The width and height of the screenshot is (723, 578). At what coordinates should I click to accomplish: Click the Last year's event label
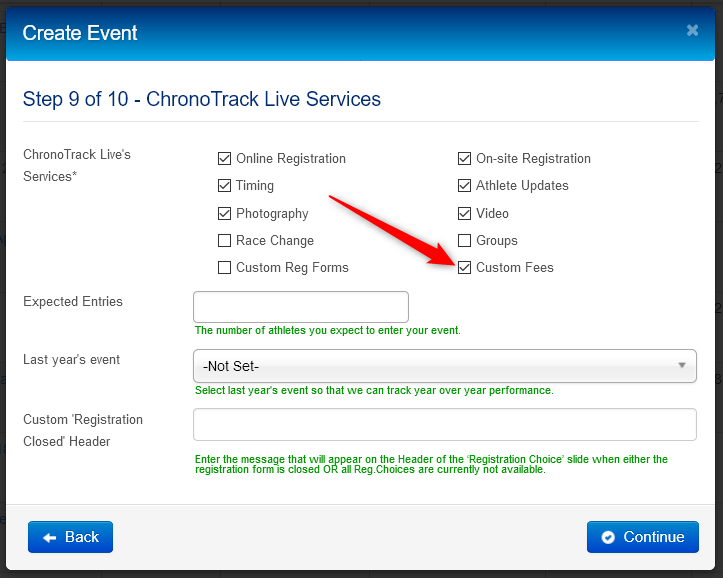[71, 360]
